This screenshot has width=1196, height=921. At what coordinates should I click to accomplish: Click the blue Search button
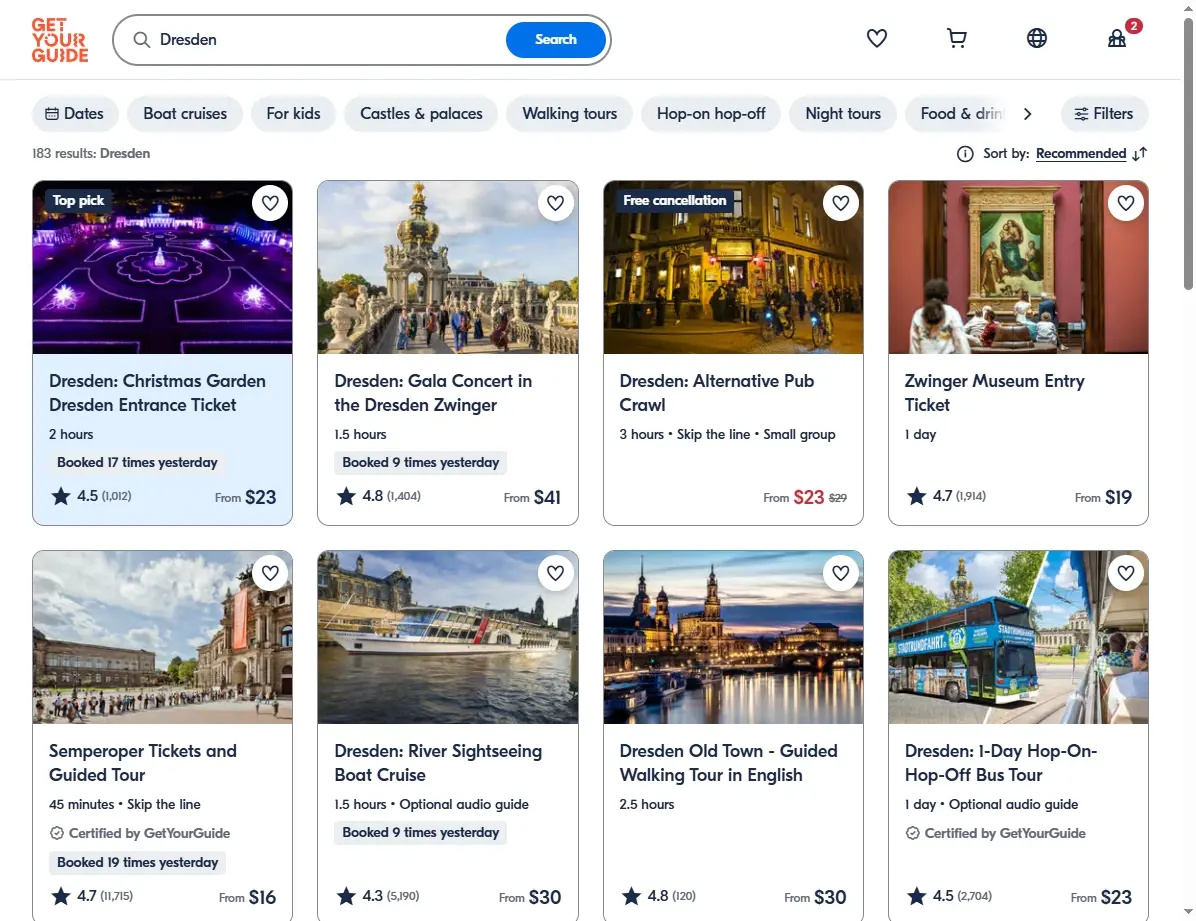click(x=555, y=40)
